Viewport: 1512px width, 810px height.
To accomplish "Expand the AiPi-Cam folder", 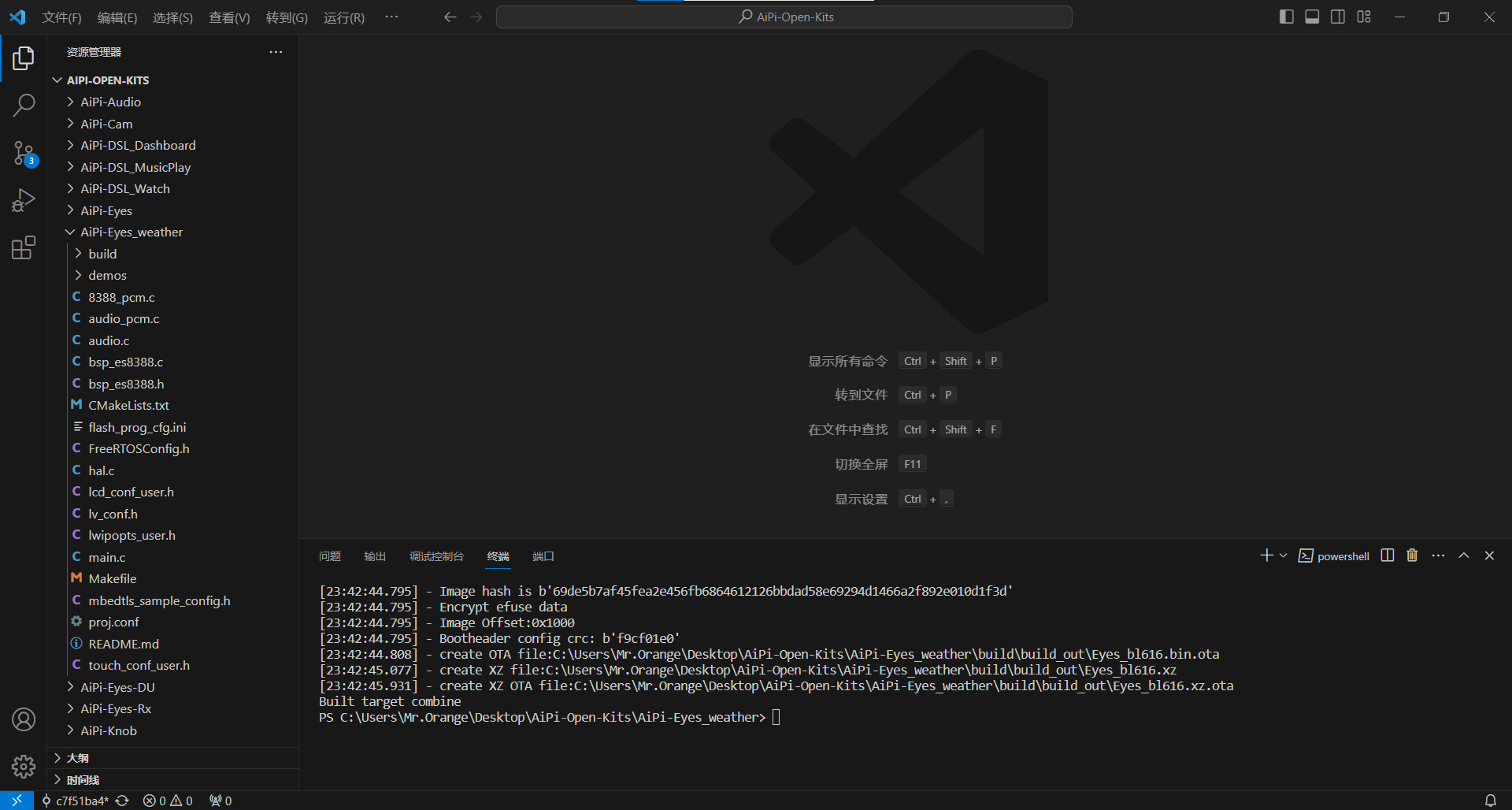I will coord(173,124).
